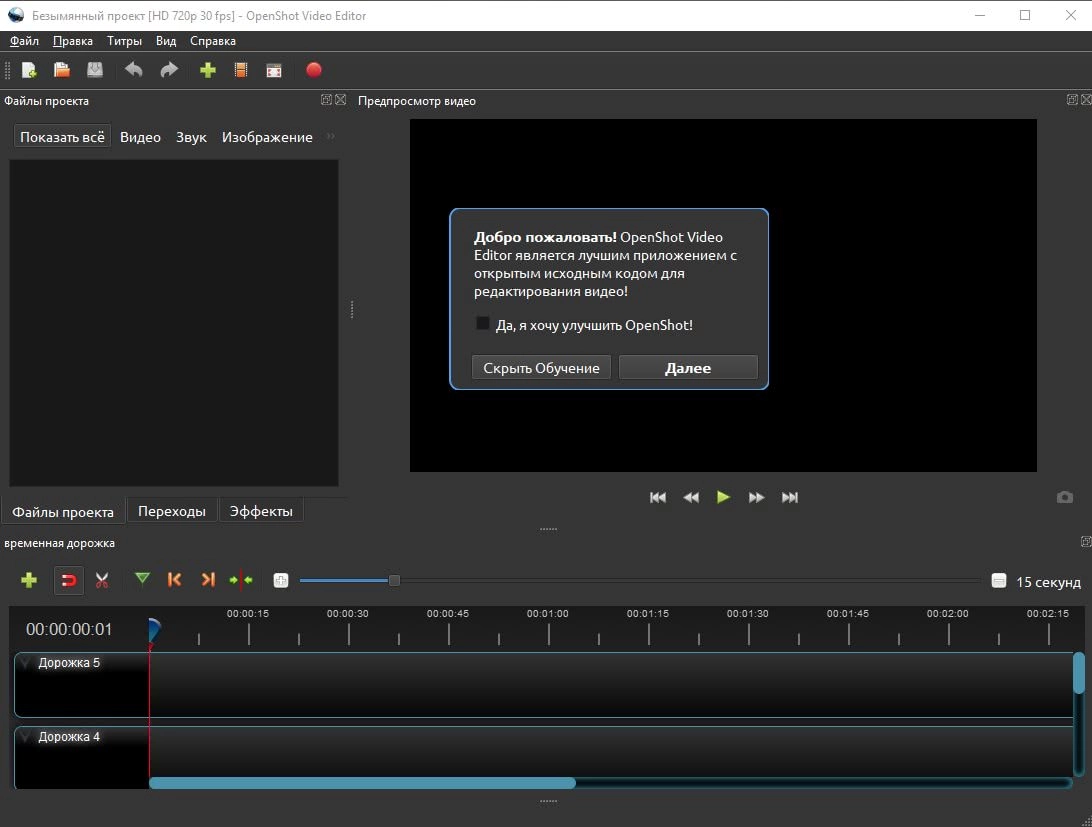Export video with the red circle button

314,70
